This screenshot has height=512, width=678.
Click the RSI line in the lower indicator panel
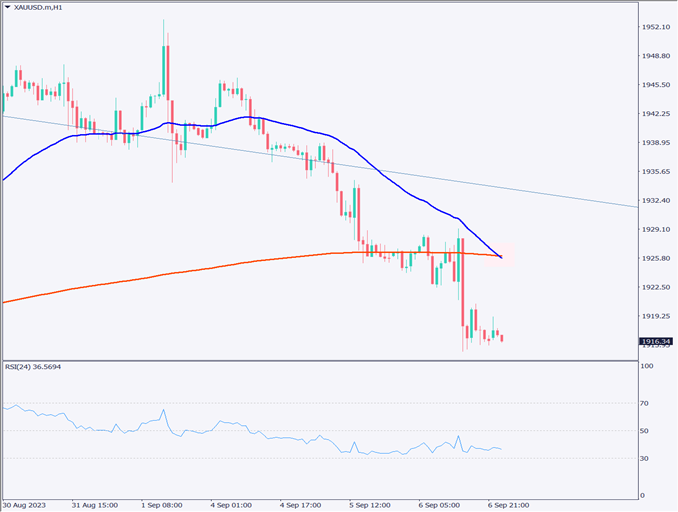(x=300, y=438)
